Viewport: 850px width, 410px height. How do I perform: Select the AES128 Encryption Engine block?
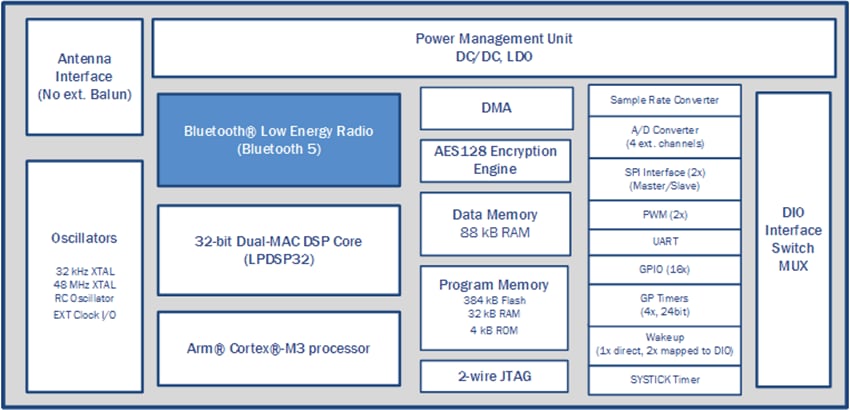click(x=494, y=161)
